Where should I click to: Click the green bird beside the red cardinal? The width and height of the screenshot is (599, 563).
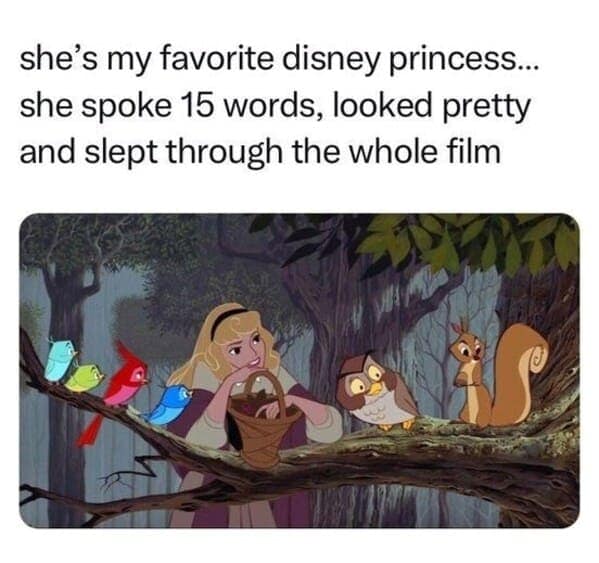point(84,378)
